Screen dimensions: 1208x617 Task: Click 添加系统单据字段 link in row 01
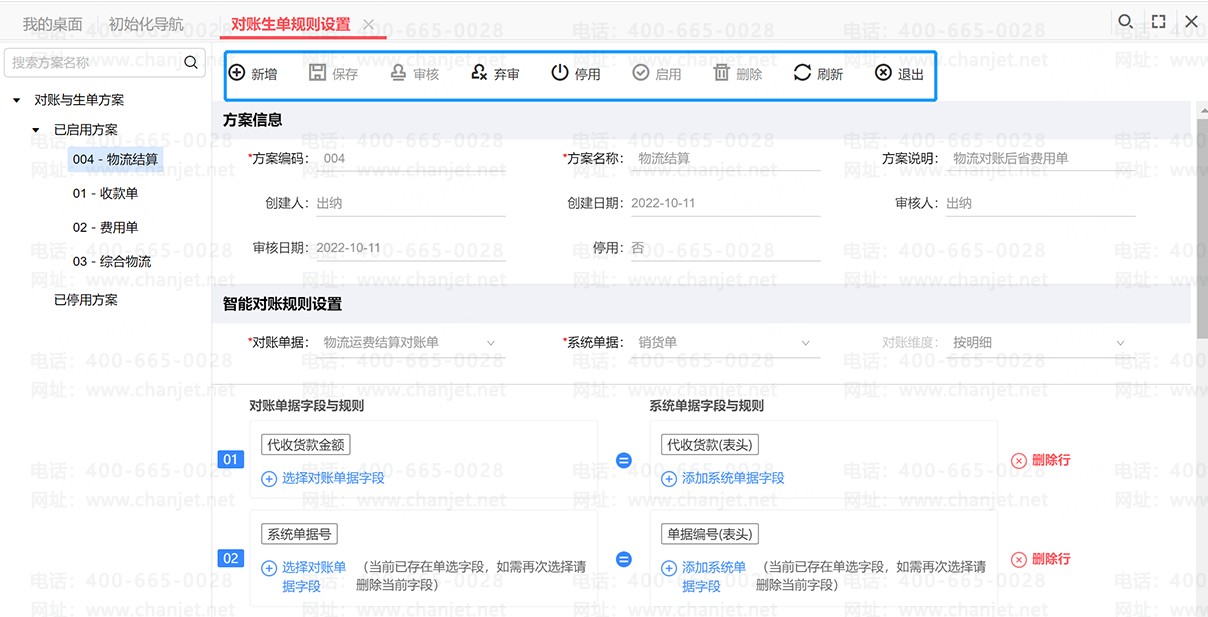(732, 478)
